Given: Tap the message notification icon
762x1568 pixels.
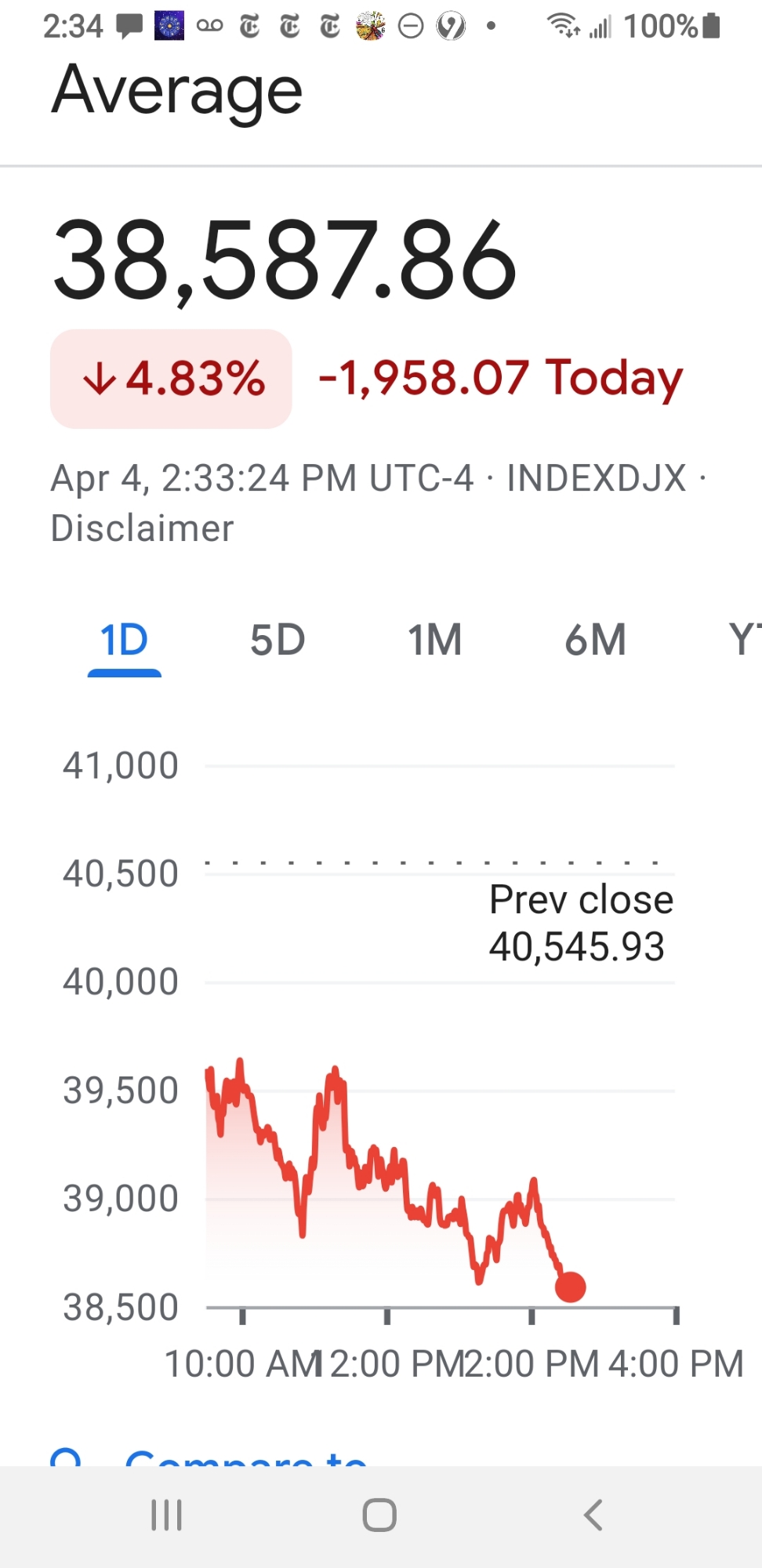Looking at the screenshot, I should pyautogui.click(x=129, y=27).
